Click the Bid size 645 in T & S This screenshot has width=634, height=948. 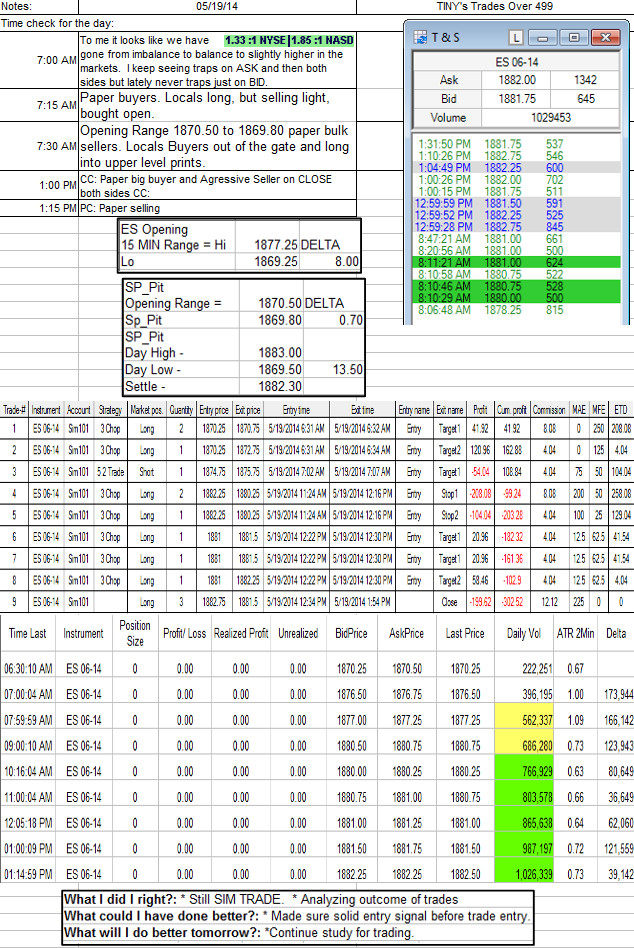click(x=586, y=99)
